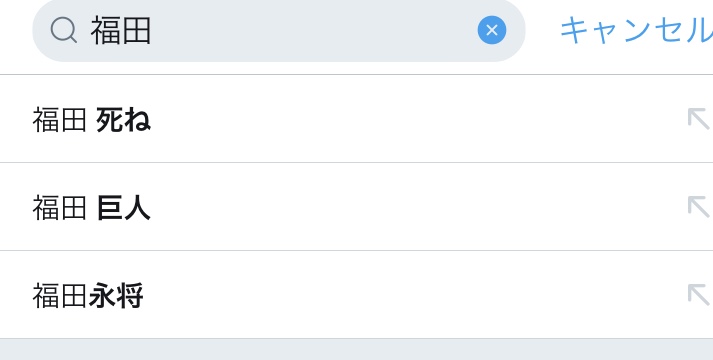
Task: Tap the gray area below the suggestions
Action: click(x=356, y=350)
